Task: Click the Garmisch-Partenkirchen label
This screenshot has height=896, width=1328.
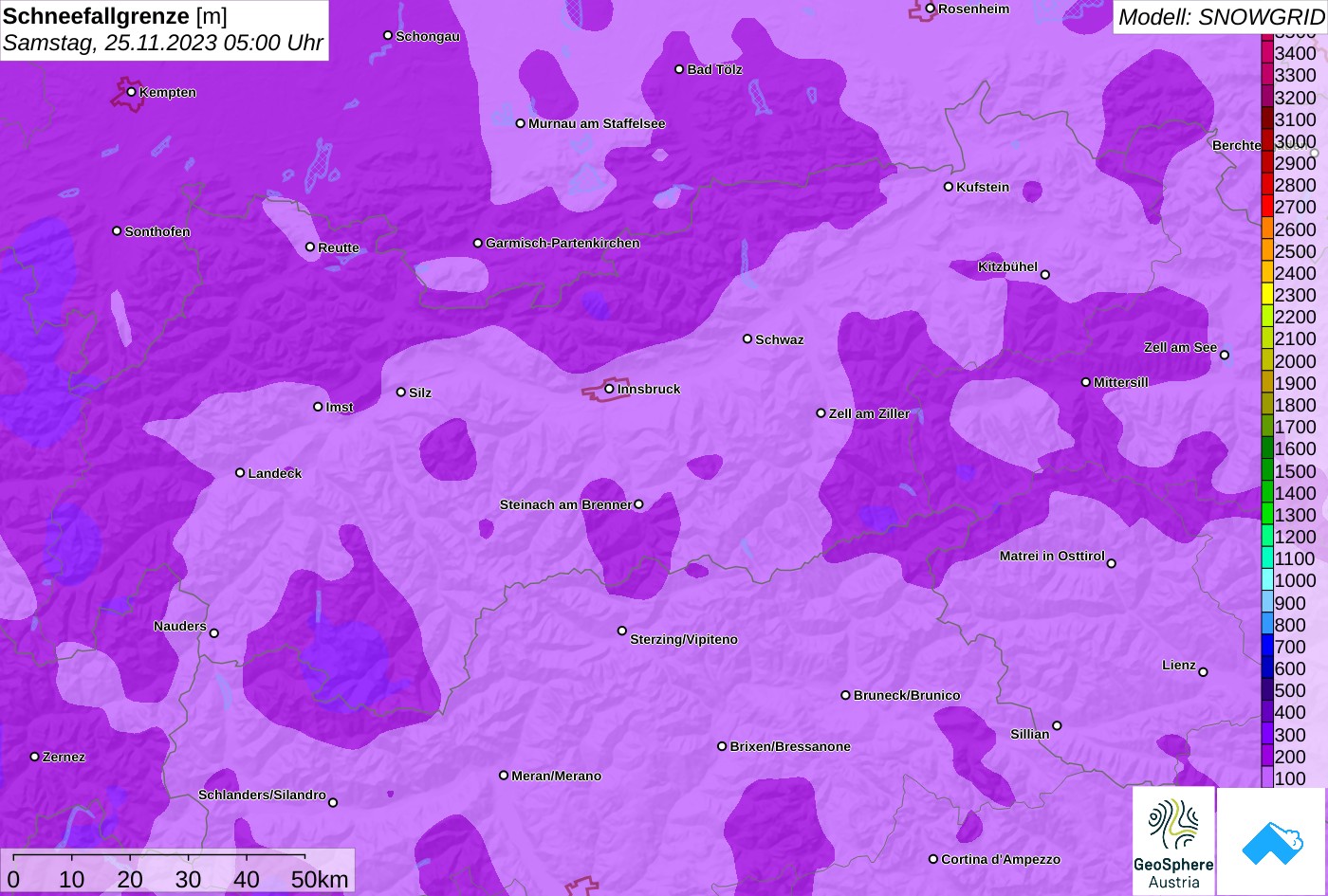Action: click(x=563, y=243)
